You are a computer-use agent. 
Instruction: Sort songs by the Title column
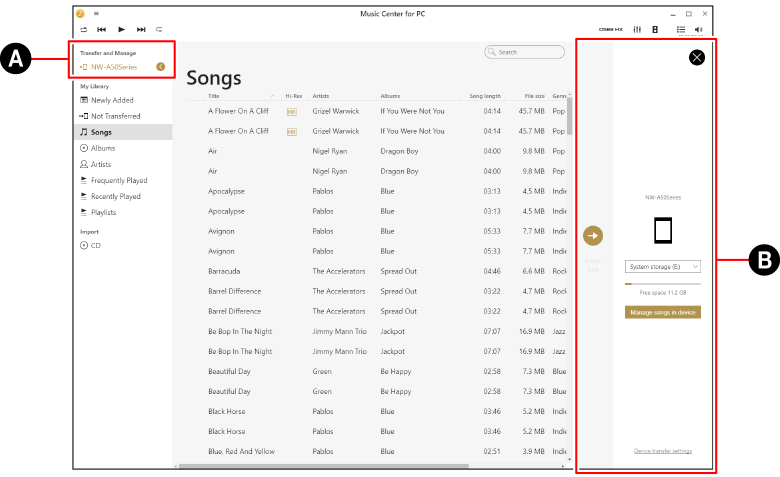[x=214, y=96]
